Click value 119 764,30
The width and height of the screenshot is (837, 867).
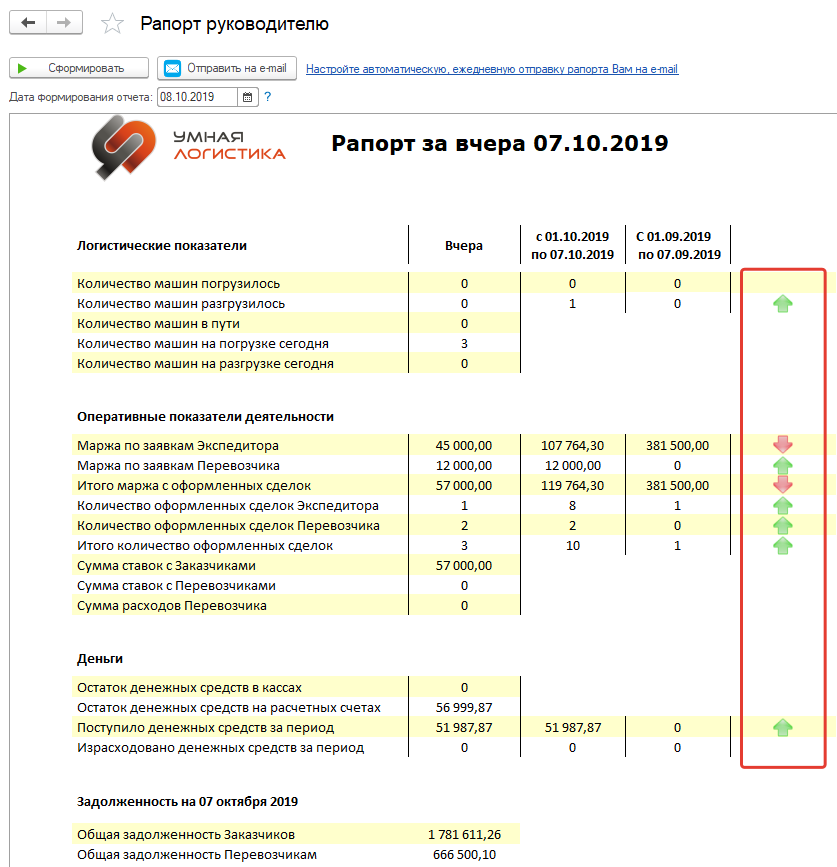click(572, 485)
